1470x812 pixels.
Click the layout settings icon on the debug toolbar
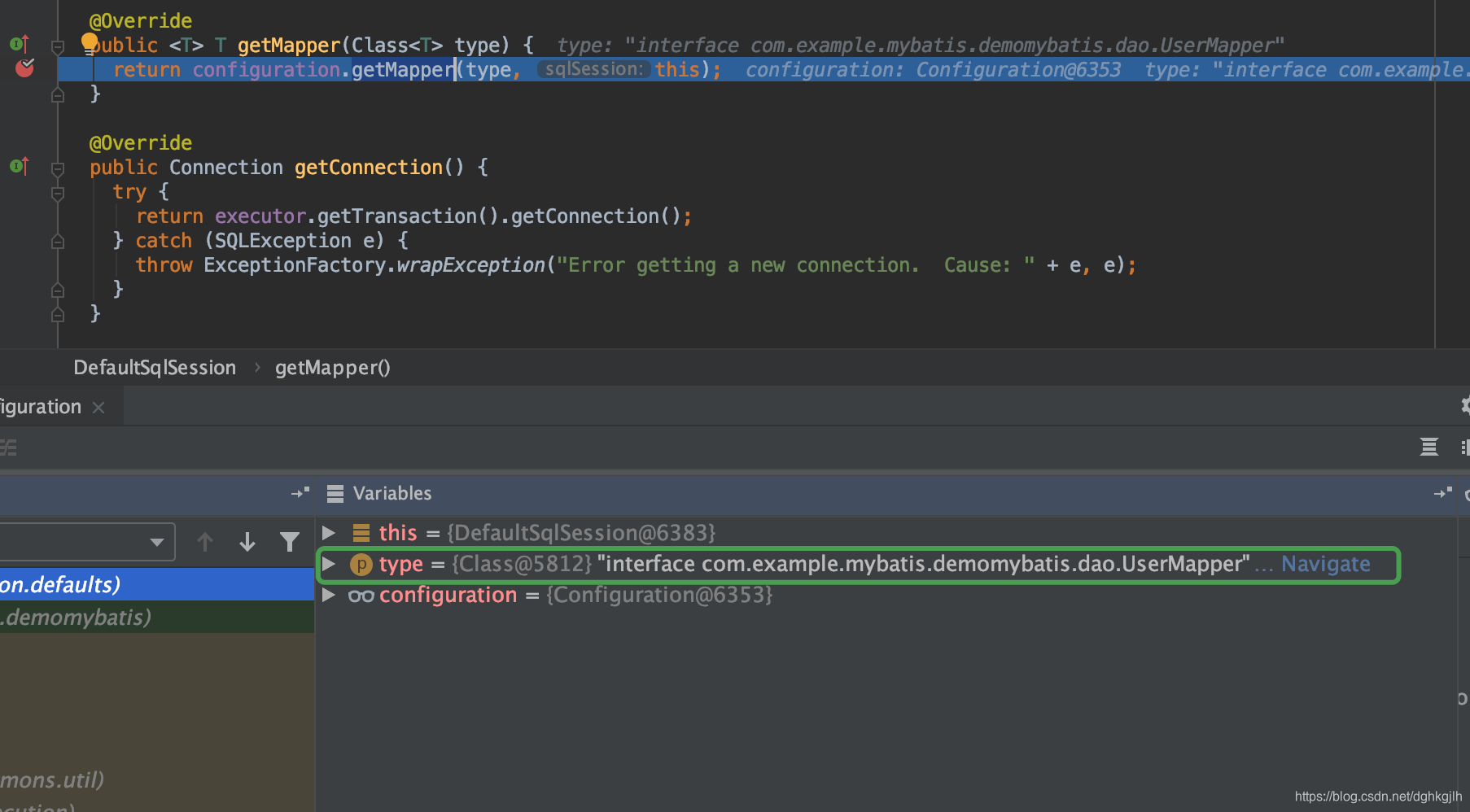point(1429,447)
